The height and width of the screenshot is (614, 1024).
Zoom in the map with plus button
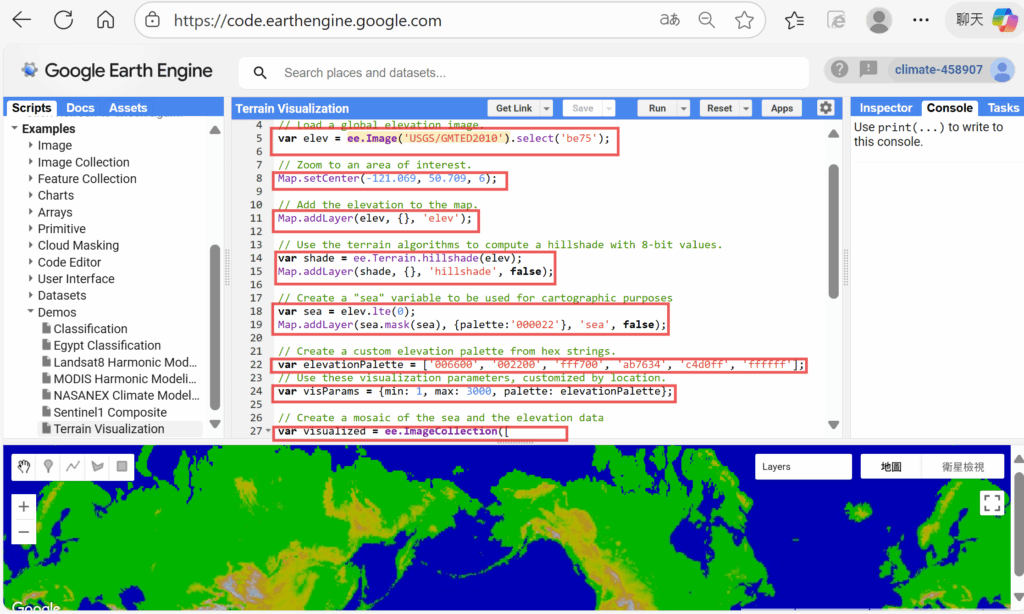23,507
